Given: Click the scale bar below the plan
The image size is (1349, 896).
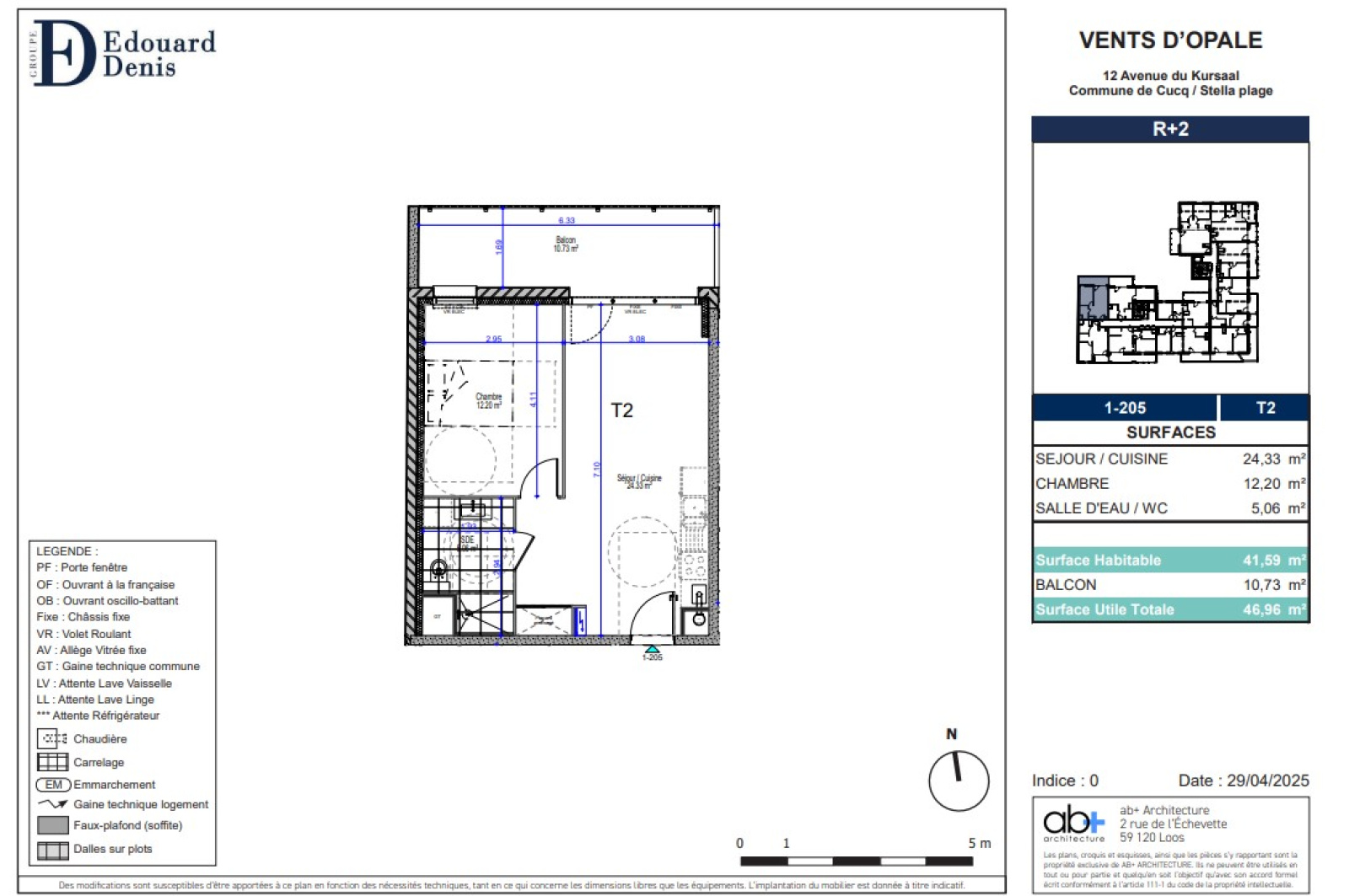Looking at the screenshot, I should (856, 861).
